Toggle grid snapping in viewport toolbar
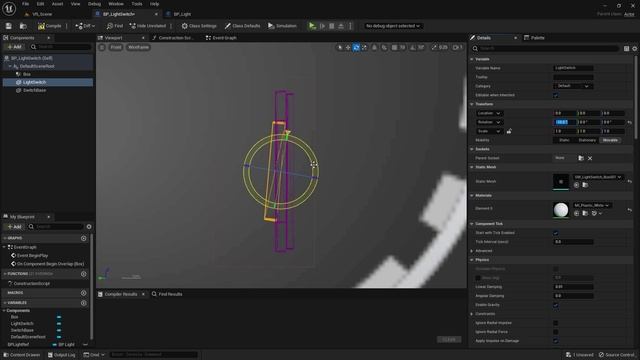The height and width of the screenshot is (360, 640). click(x=394, y=47)
